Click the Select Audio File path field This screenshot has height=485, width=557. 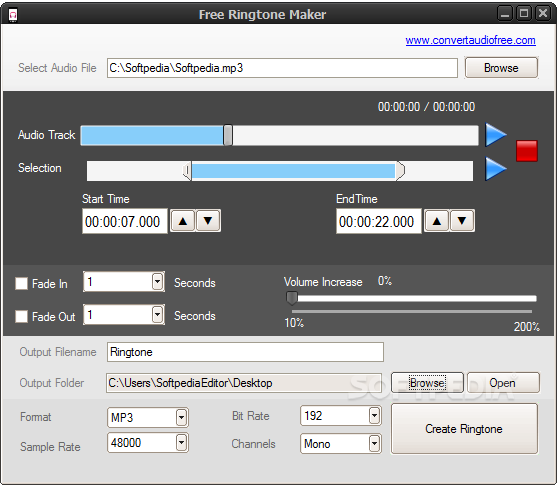[282, 68]
